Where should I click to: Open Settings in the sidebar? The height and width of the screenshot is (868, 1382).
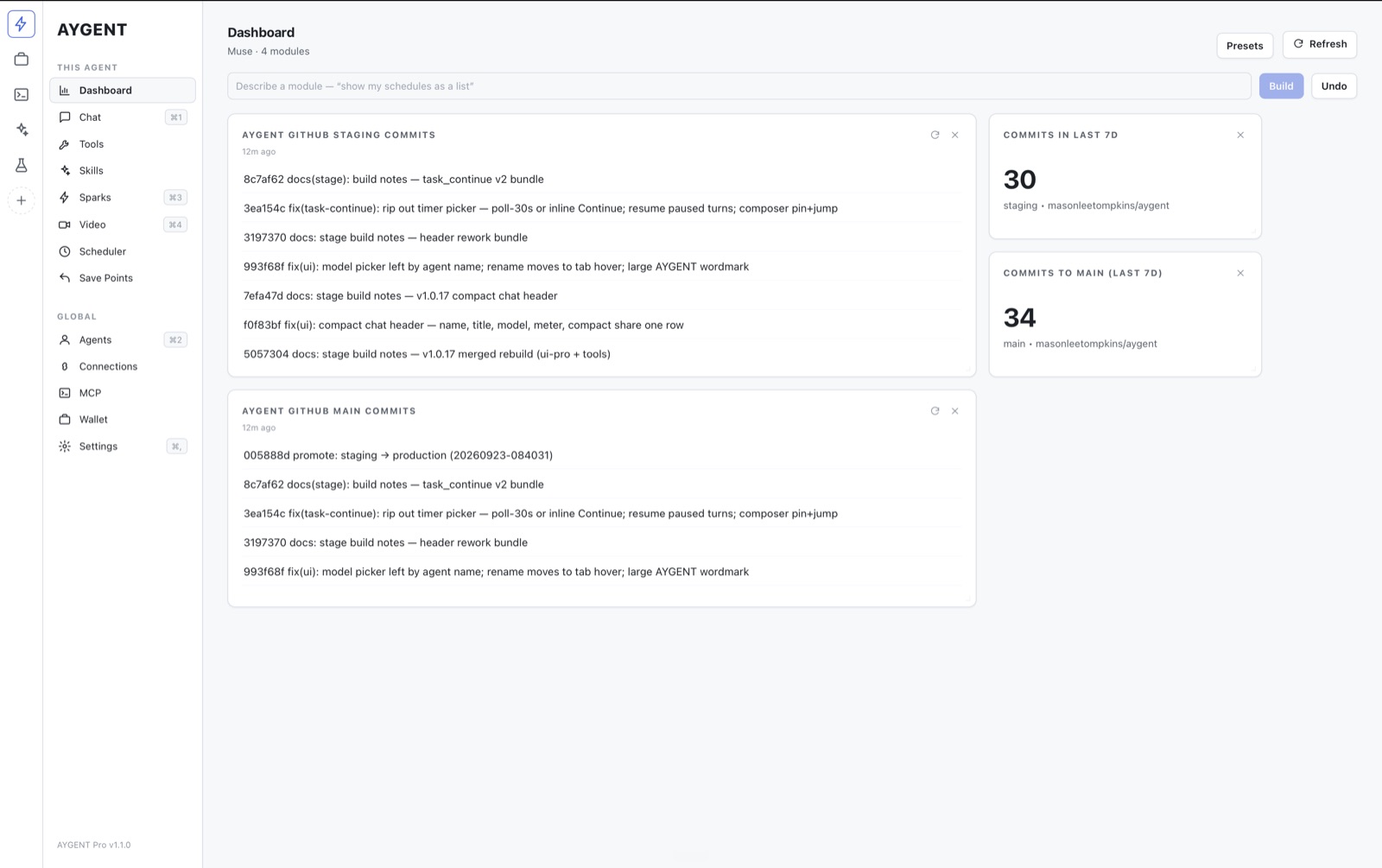123,447
